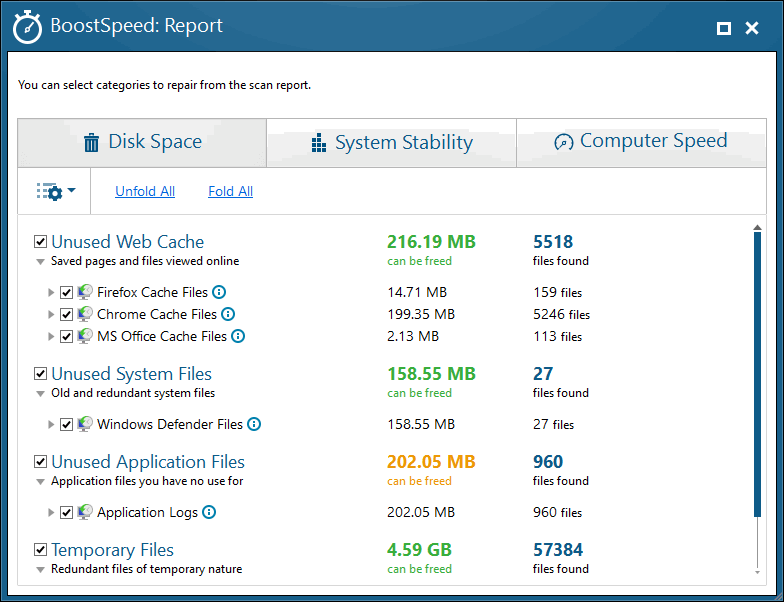Expand the Chrome Cache Files row

[50, 314]
